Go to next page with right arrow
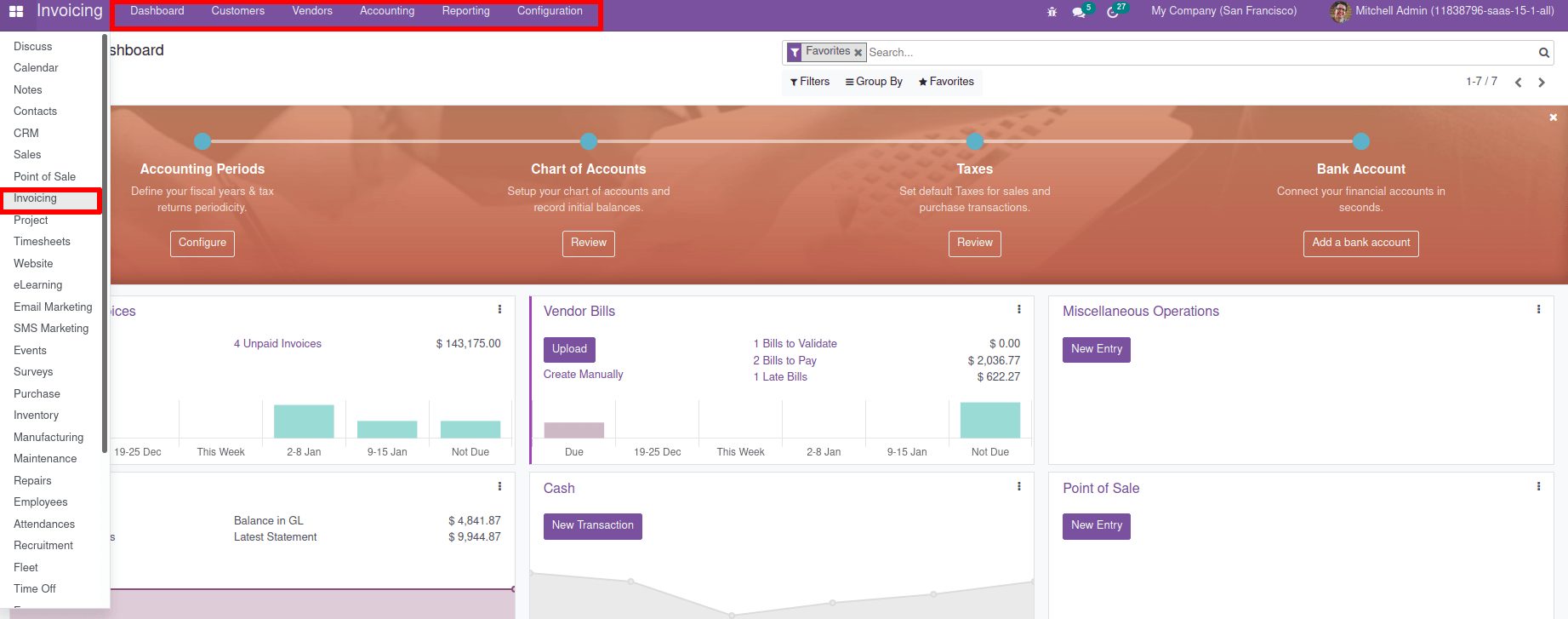1568x619 pixels. (x=1542, y=83)
